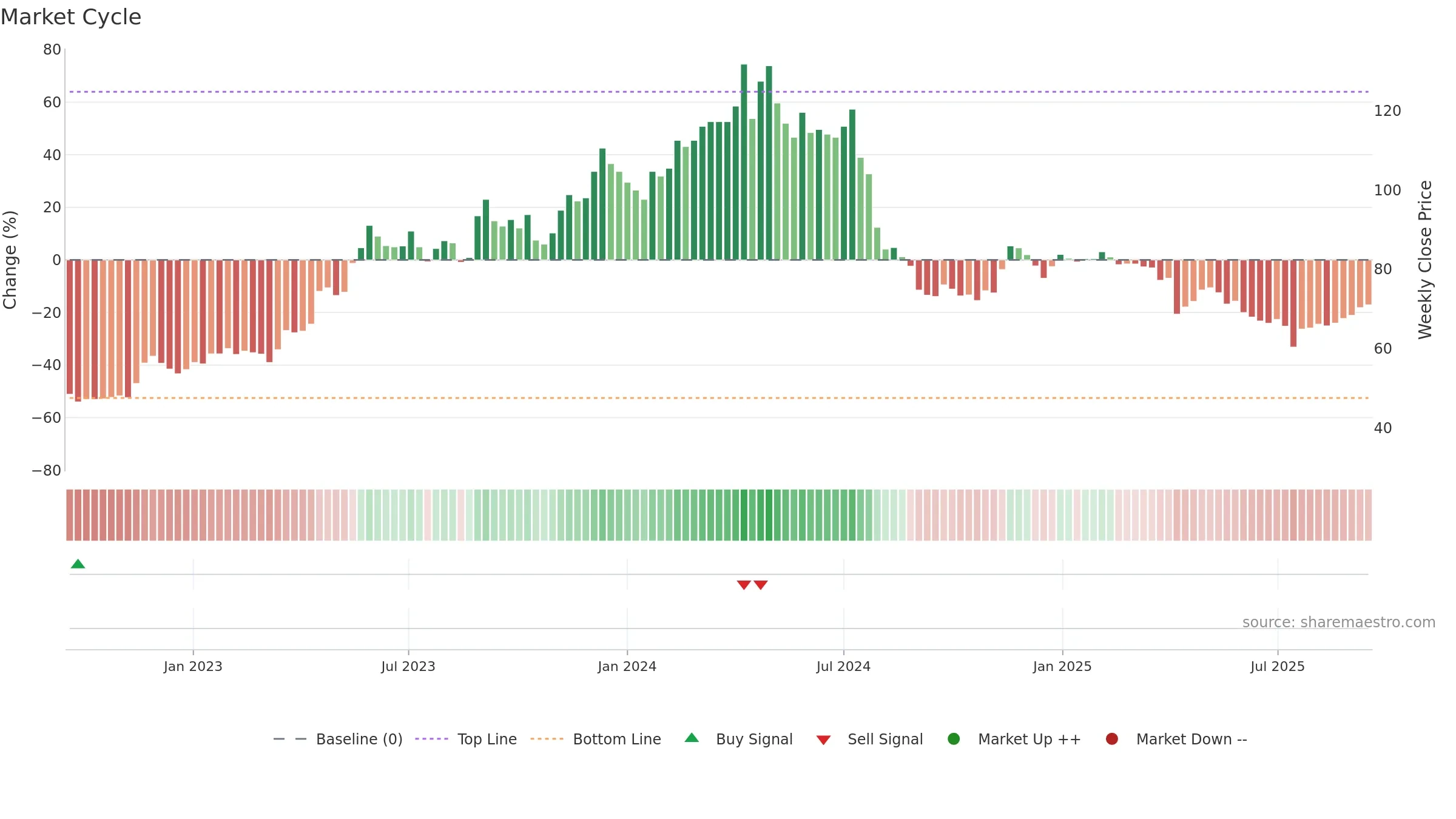Viewport: 1456px width, 819px height.
Task: Click the Market Cycle chart title
Action: coord(71,17)
